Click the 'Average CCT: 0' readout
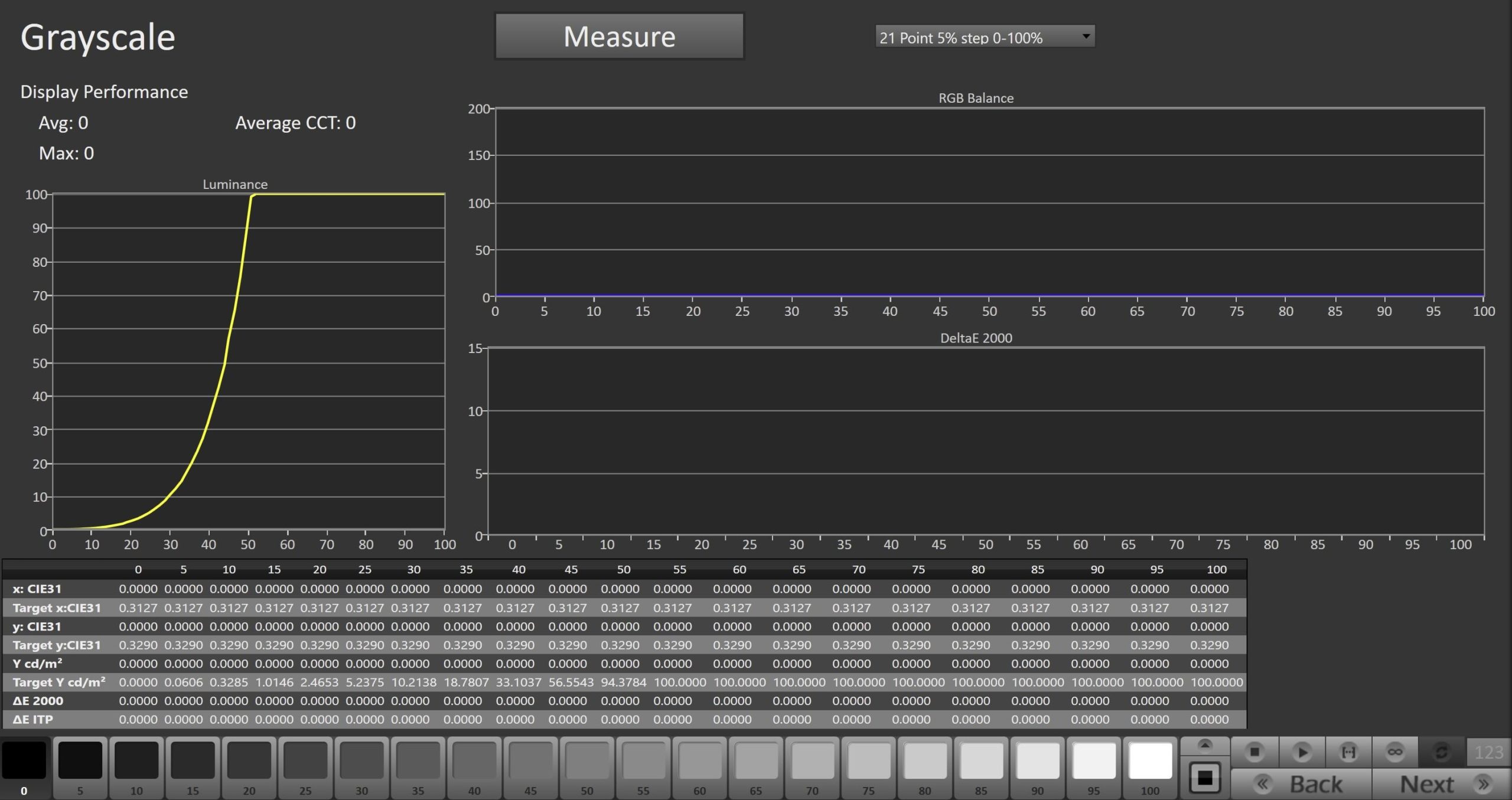 [295, 123]
